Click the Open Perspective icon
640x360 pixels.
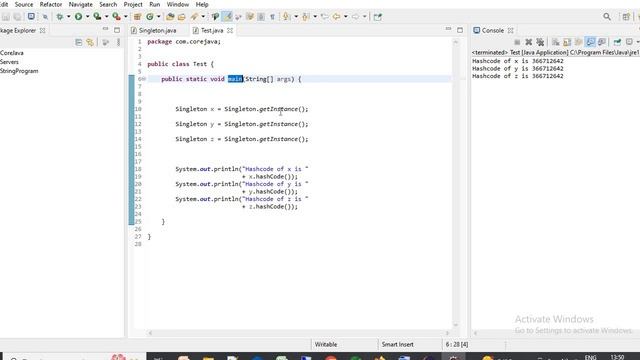(626, 17)
